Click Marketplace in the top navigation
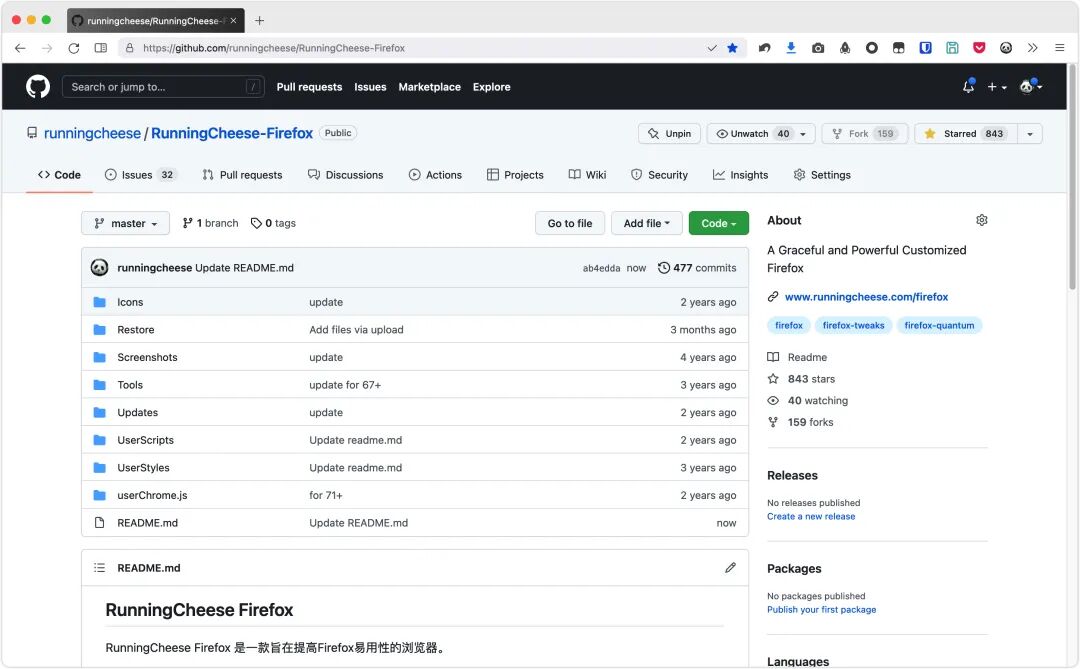 click(x=429, y=87)
